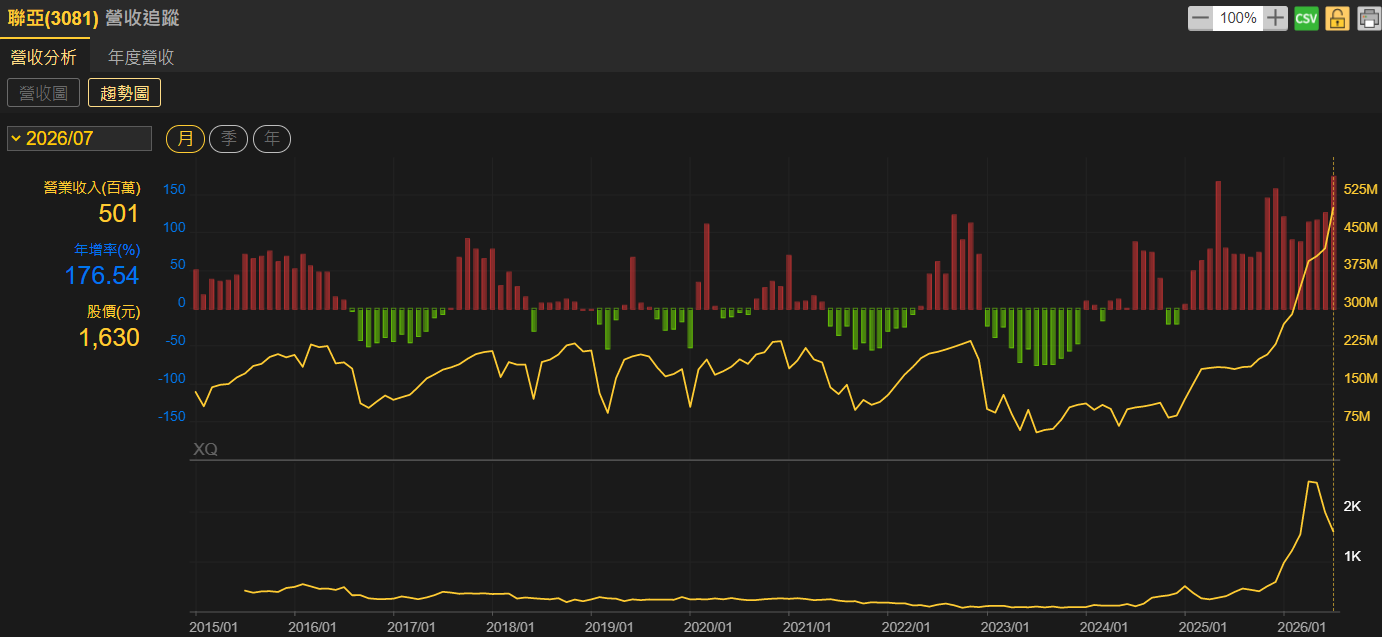Viewport: 1382px width, 637px height.
Task: Click the 2026/01 x-axis label
Action: [1302, 626]
